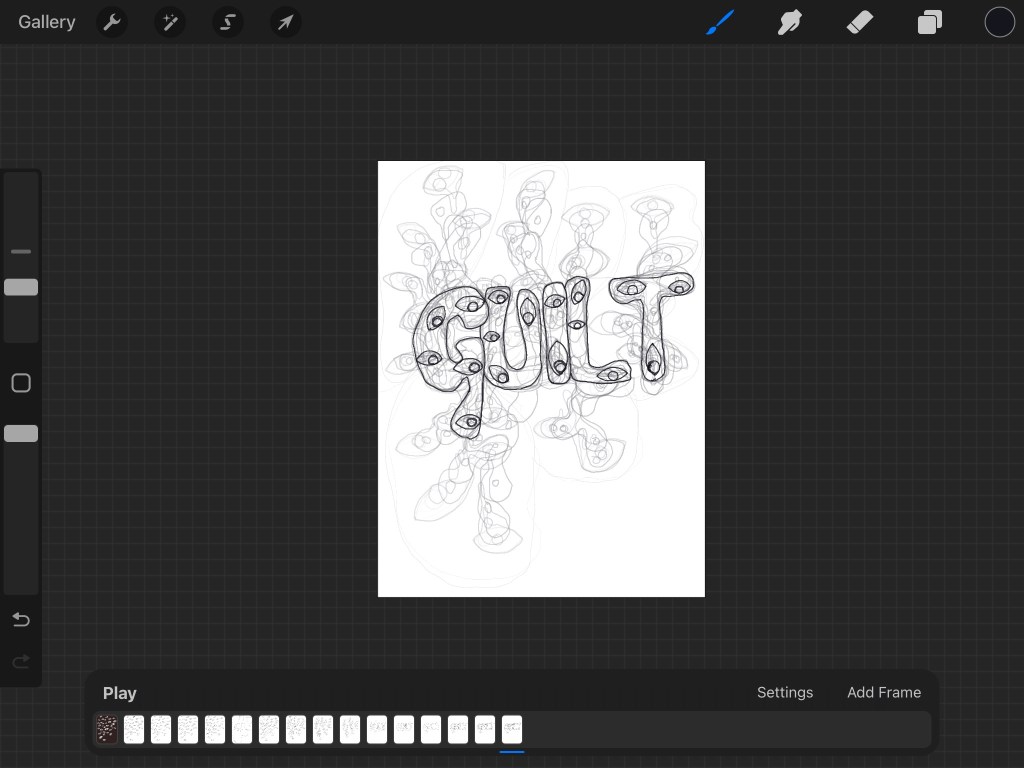Play the animation
This screenshot has width=1024, height=768.
[x=119, y=693]
